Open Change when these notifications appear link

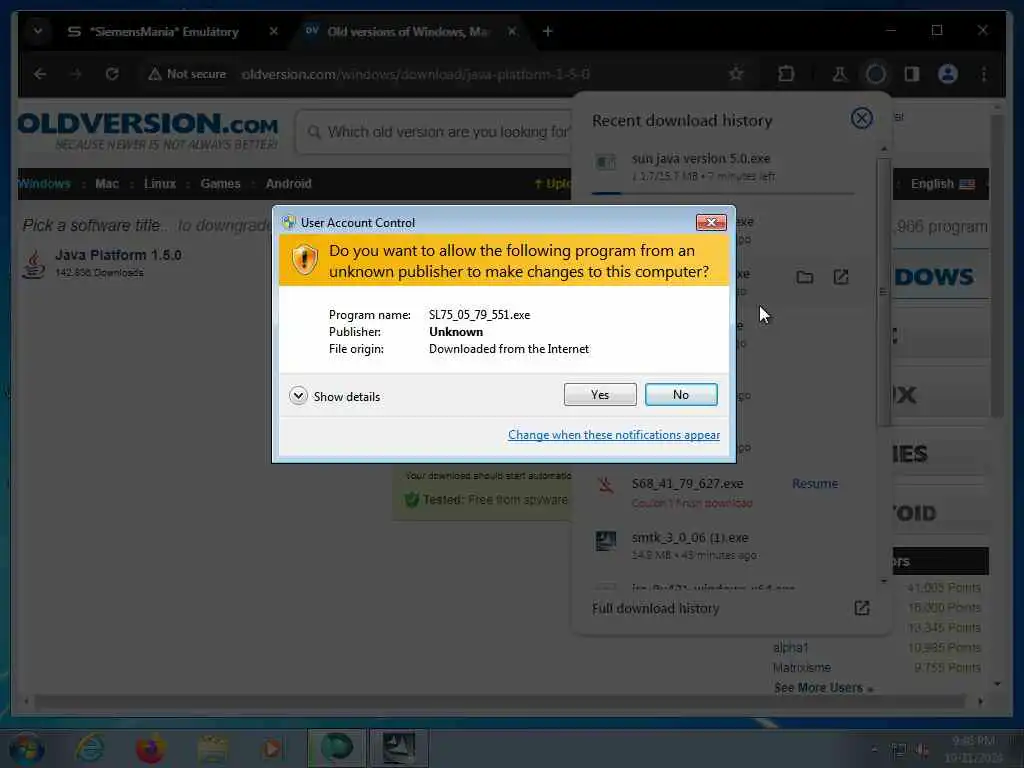click(x=614, y=435)
